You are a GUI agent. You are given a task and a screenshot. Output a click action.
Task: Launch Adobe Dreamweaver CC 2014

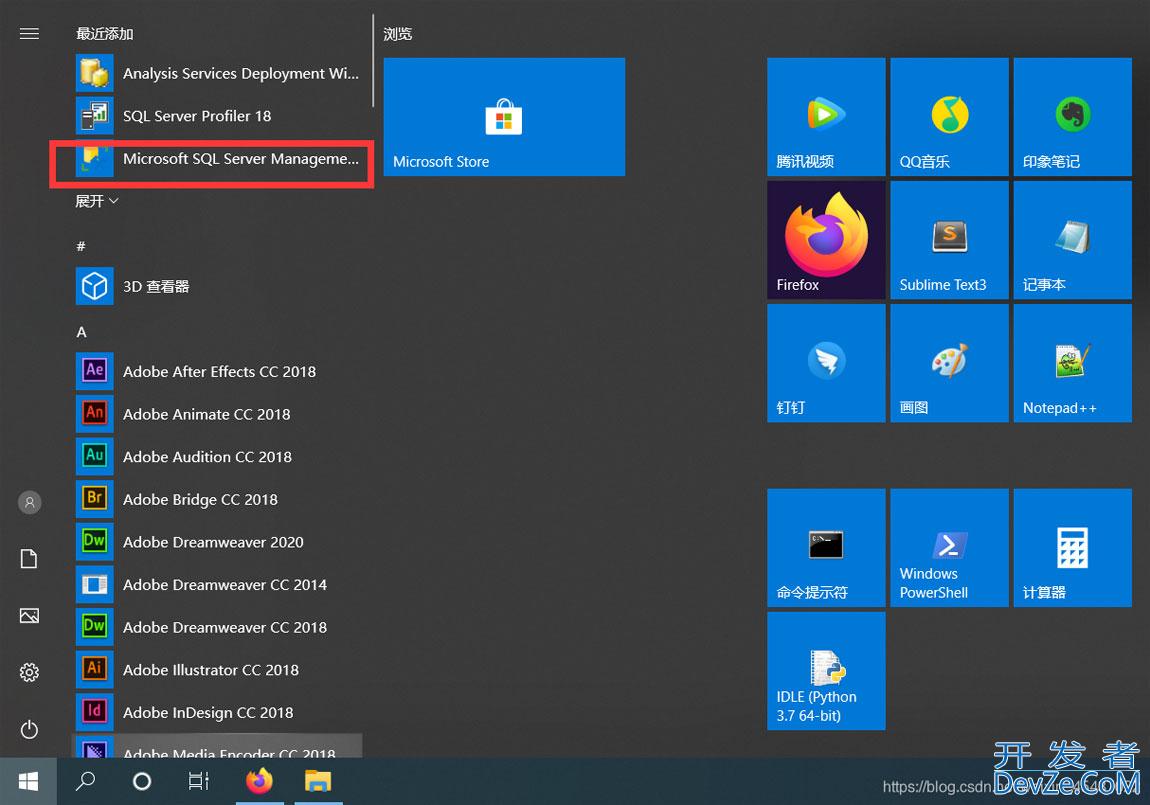click(219, 584)
